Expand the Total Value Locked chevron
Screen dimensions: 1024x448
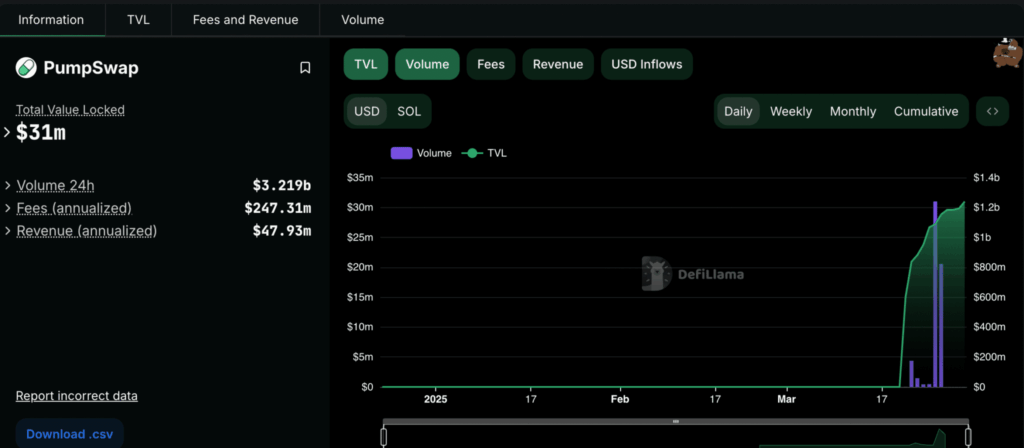click(x=8, y=132)
